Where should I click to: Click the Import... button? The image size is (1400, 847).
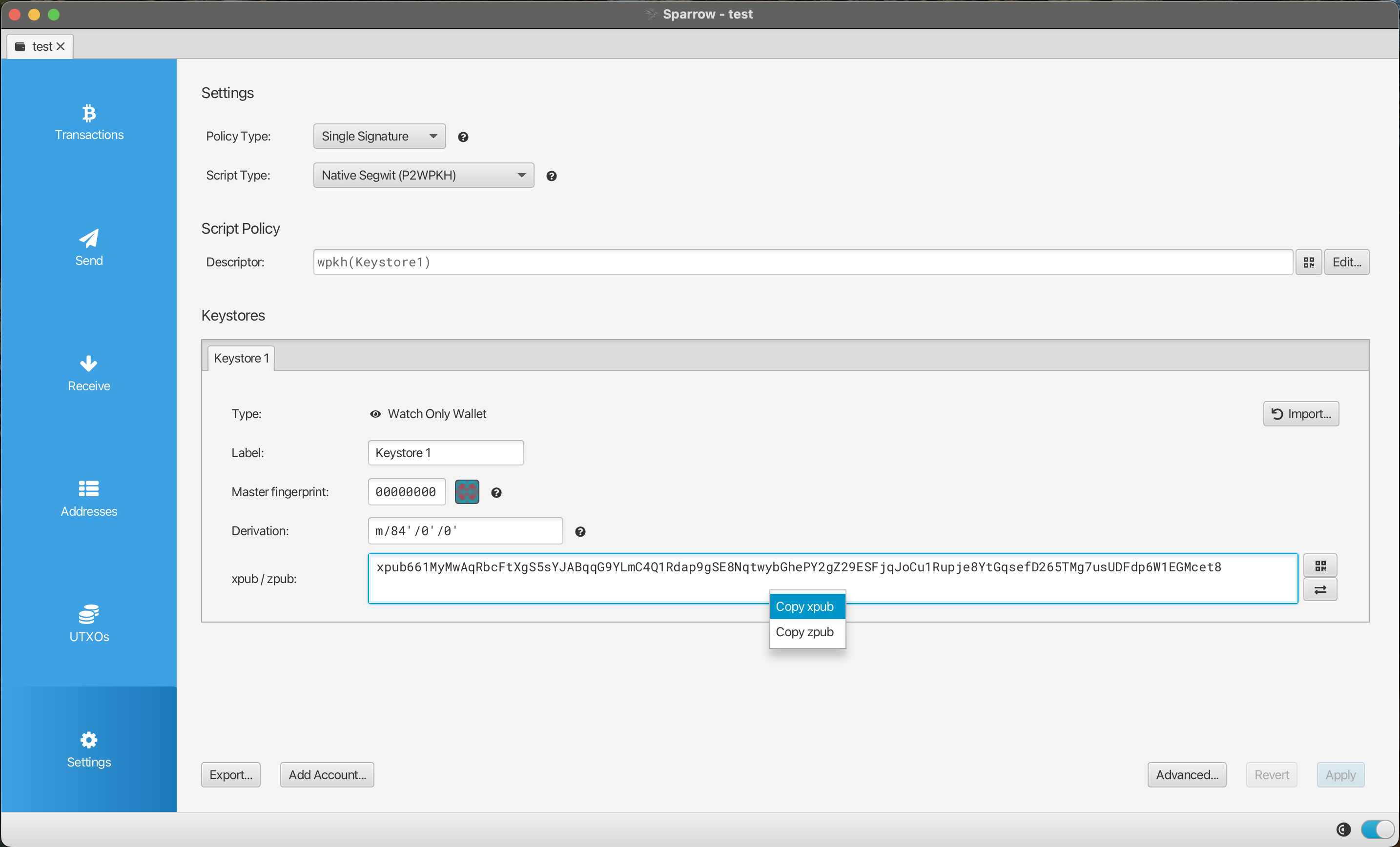point(1300,414)
